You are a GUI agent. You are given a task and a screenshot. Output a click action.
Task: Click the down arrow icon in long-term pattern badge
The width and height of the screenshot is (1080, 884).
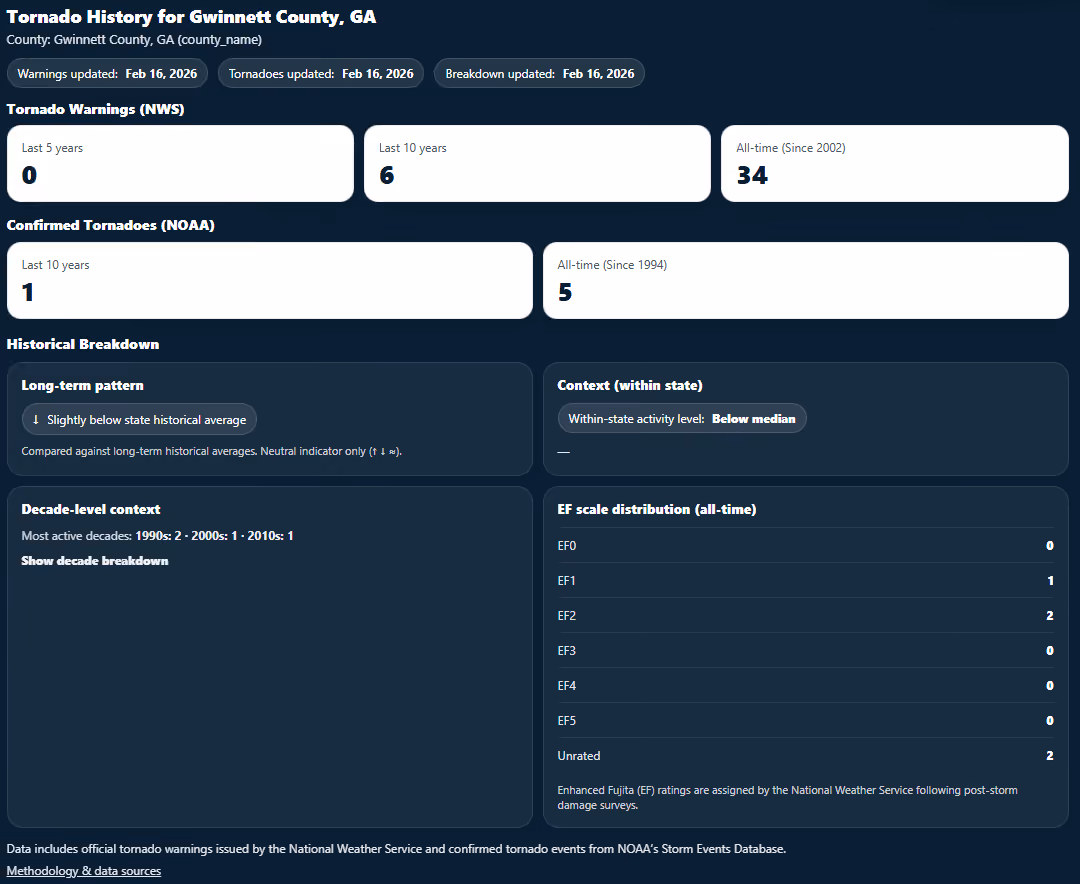pos(36,420)
